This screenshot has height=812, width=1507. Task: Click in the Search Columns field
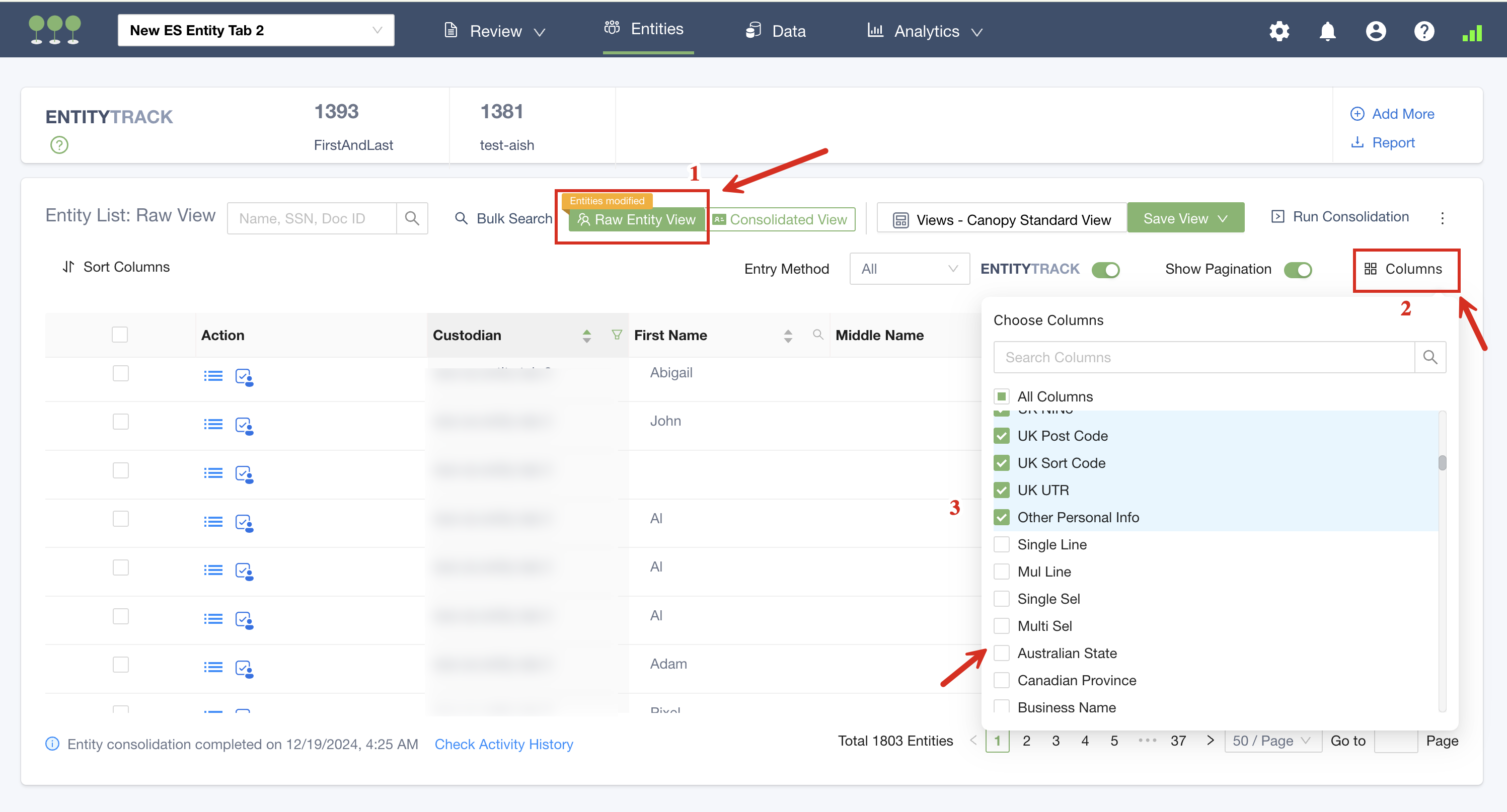(x=1203, y=357)
